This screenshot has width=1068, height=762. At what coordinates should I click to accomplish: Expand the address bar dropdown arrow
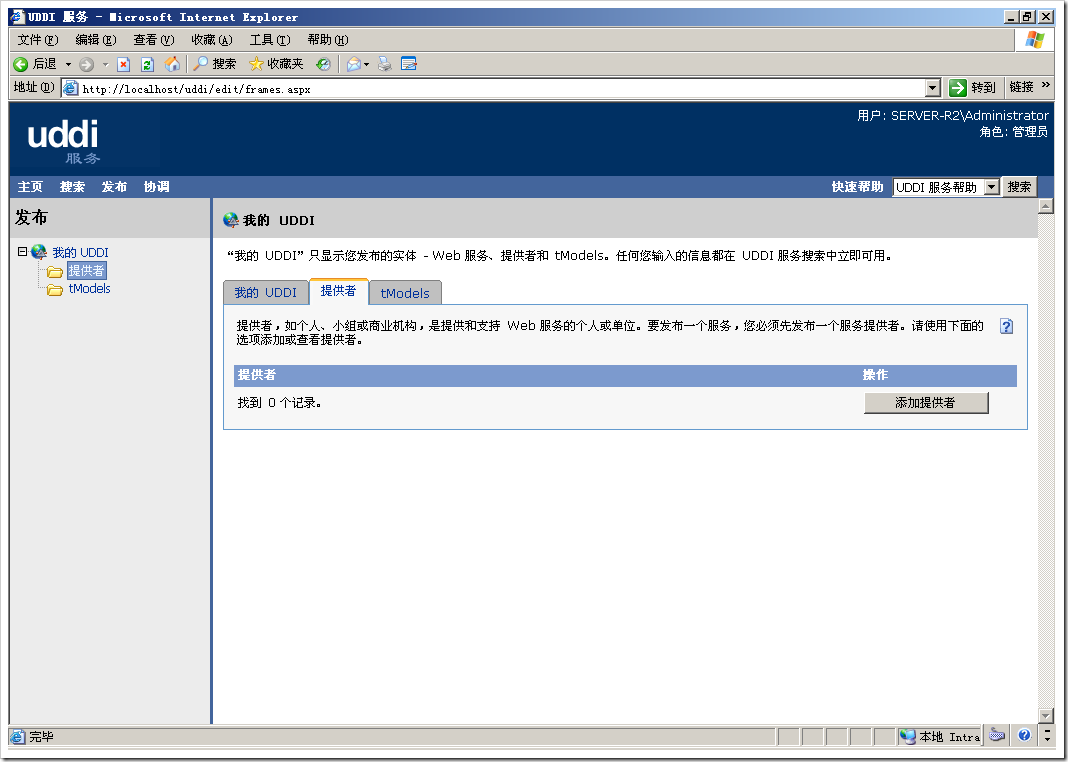point(933,89)
